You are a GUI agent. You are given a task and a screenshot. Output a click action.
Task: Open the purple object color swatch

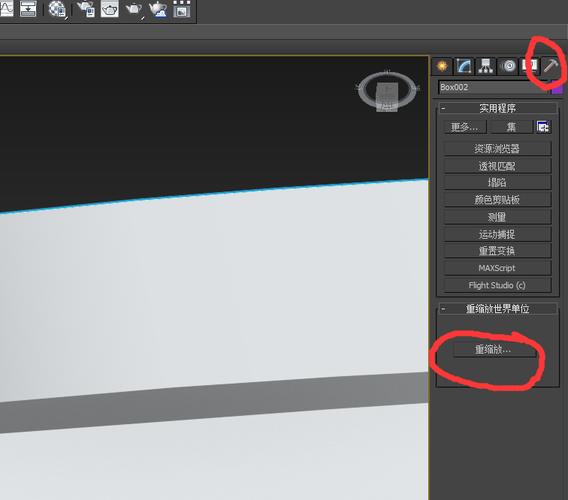[557, 88]
